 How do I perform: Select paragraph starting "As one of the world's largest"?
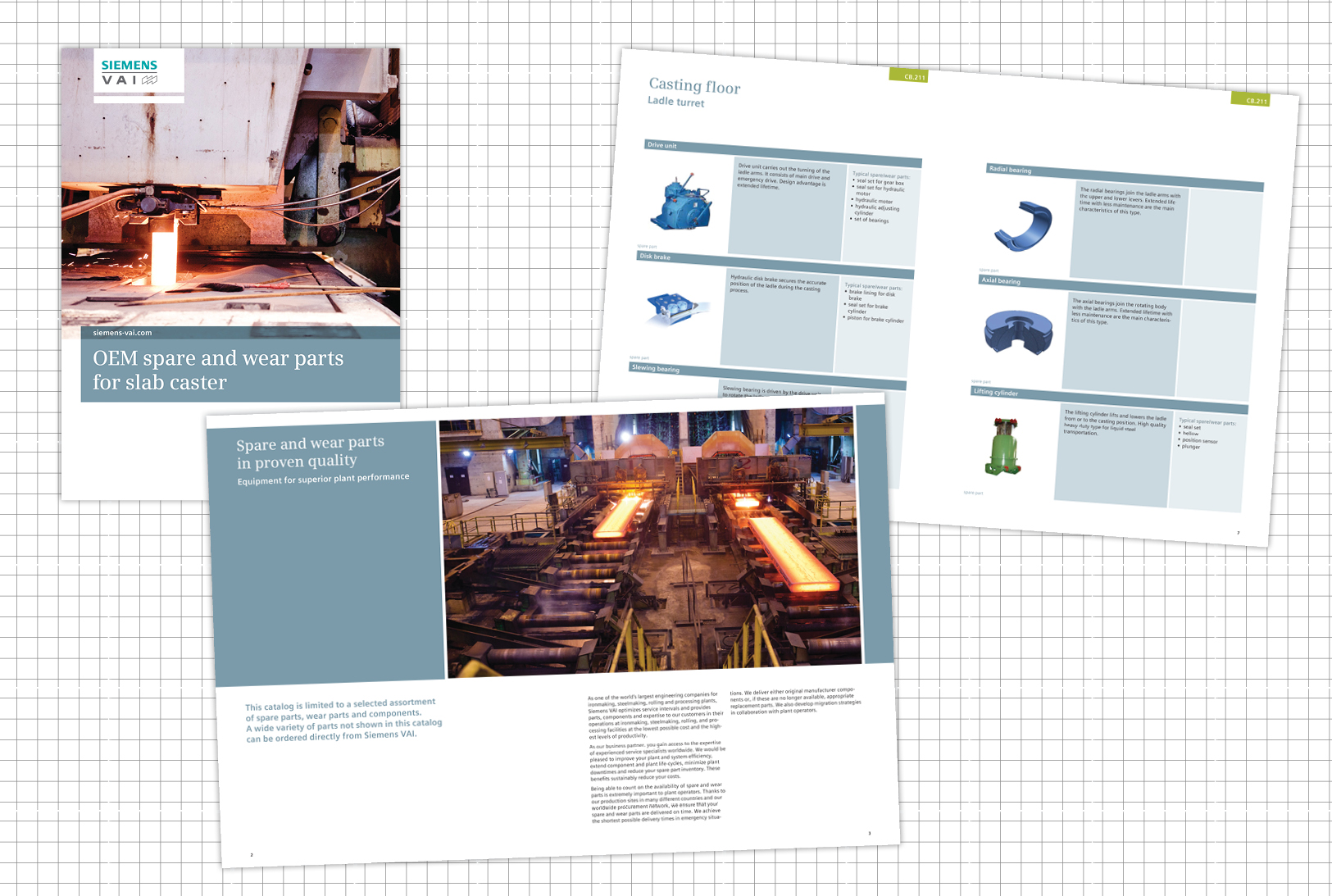point(655,716)
